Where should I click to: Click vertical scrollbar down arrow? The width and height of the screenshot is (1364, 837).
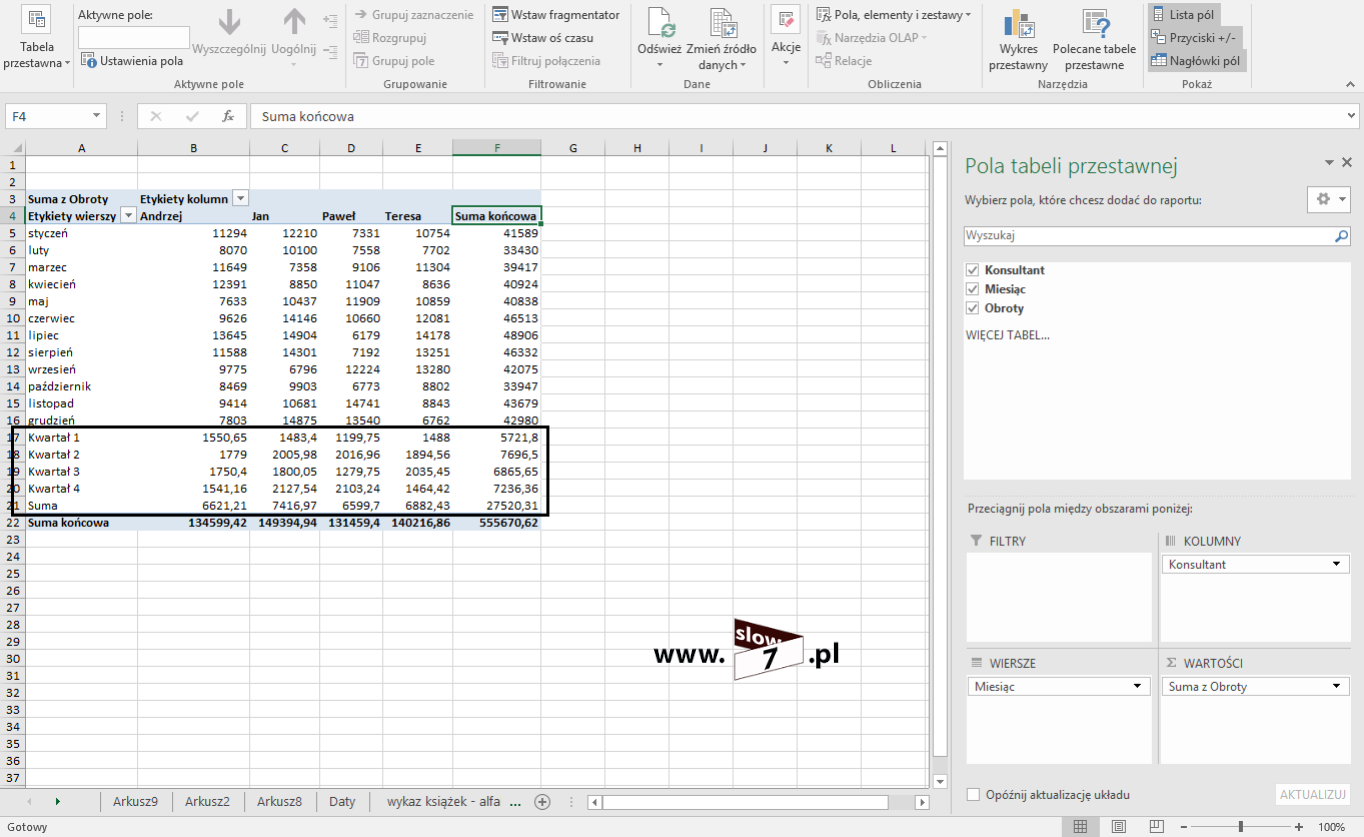pos(940,781)
